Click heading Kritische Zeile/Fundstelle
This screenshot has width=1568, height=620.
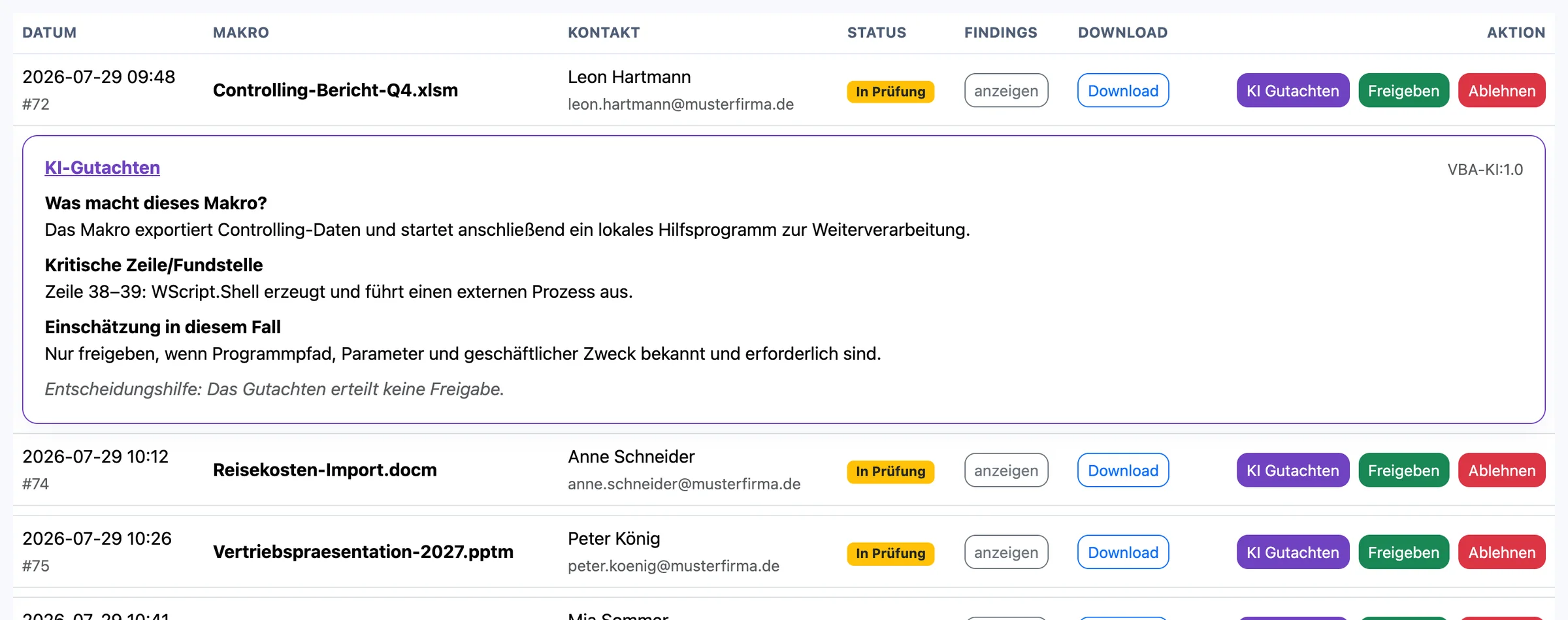pyautogui.click(x=154, y=265)
